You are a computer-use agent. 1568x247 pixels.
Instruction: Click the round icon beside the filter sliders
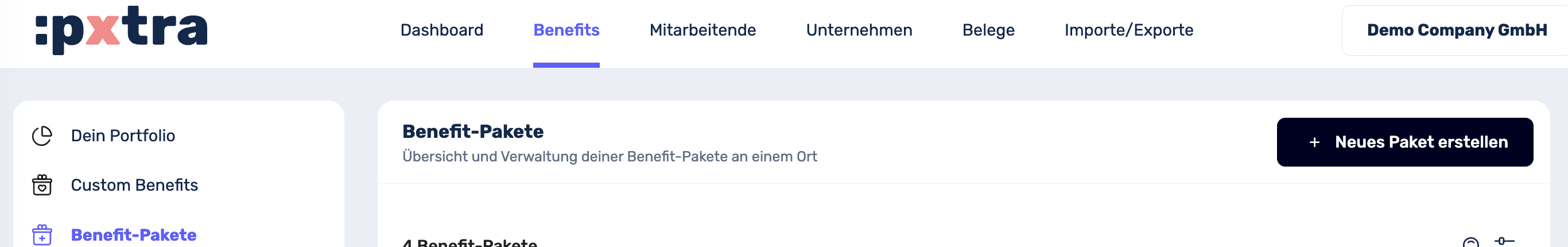point(1470,244)
